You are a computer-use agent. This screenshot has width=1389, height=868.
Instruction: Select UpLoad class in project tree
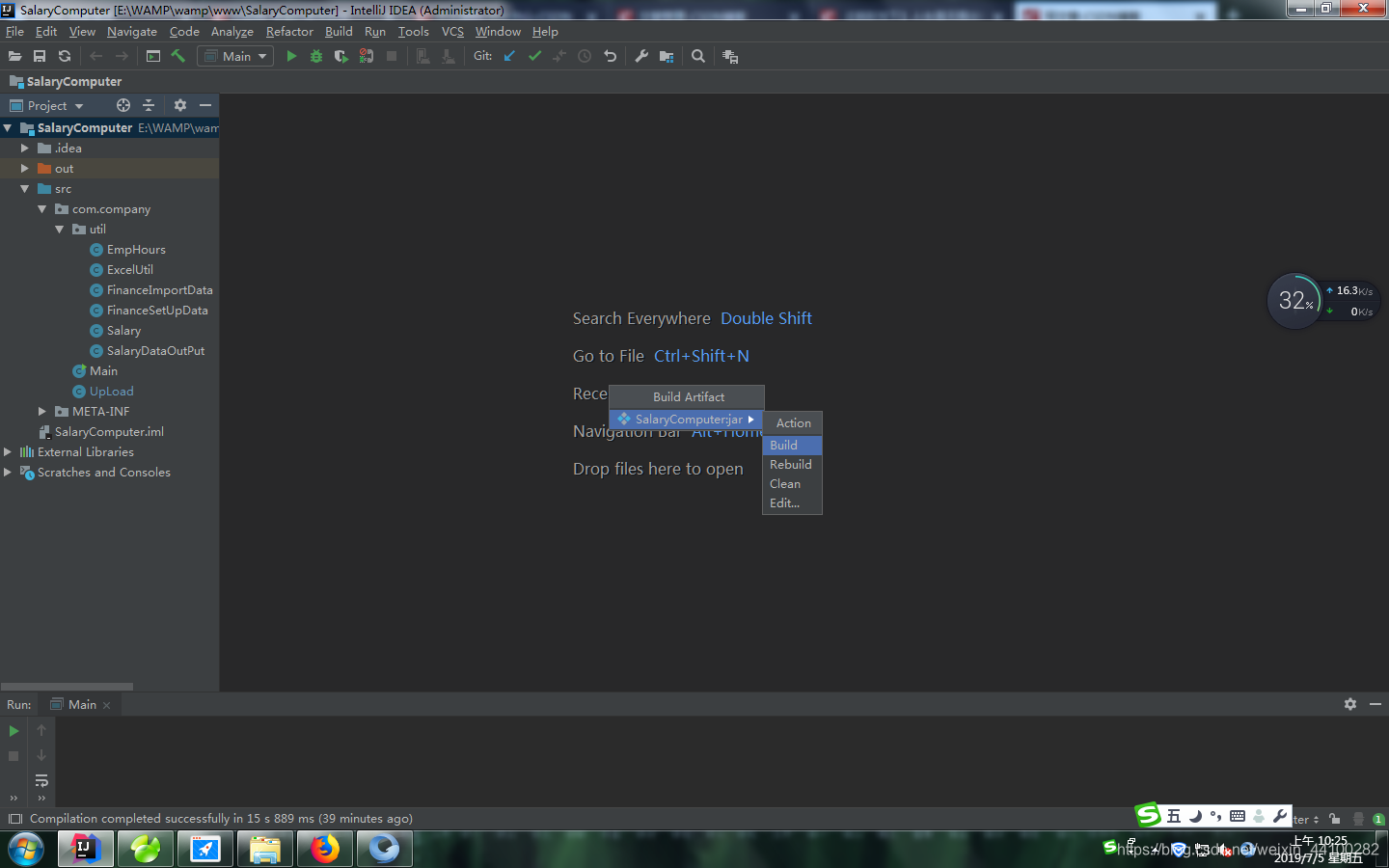pyautogui.click(x=111, y=391)
